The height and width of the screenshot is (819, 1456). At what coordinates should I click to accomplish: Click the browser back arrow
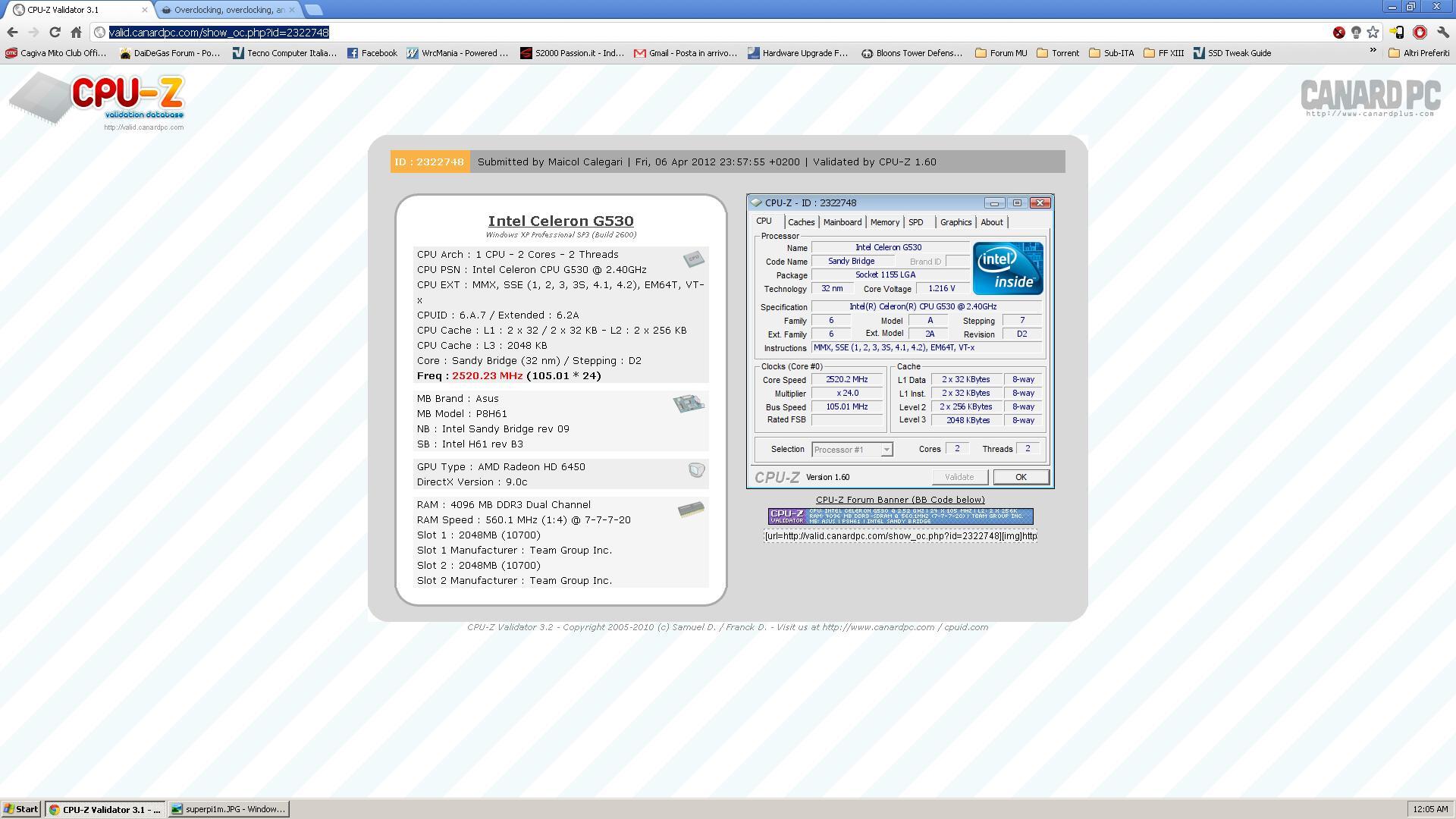[x=12, y=33]
